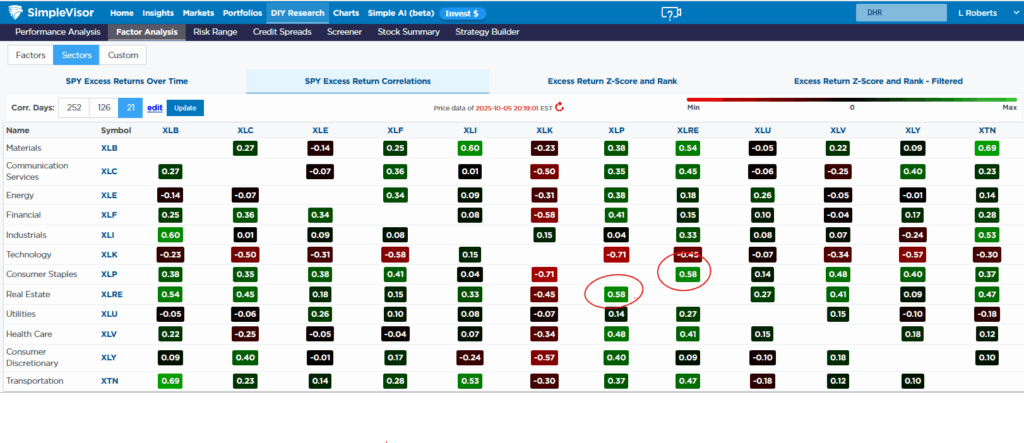1024x443 pixels.
Task: Show SPY Excess Return Correlations tab
Action: click(368, 81)
